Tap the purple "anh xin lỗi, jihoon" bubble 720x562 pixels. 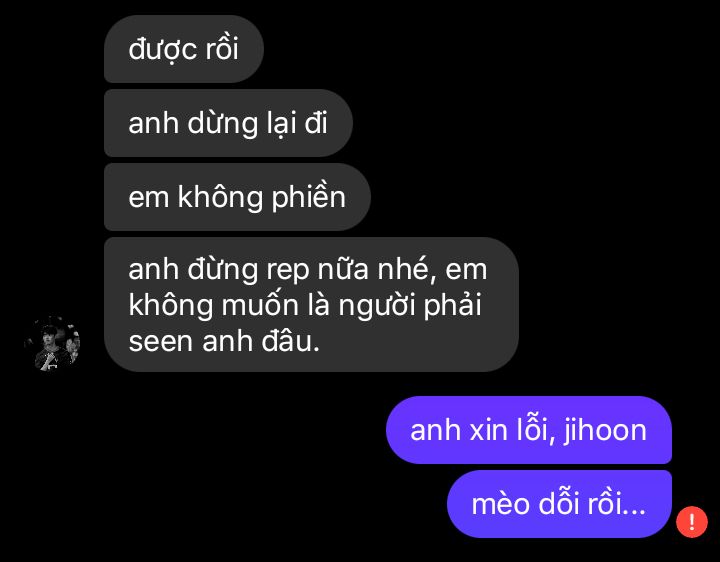[529, 430]
